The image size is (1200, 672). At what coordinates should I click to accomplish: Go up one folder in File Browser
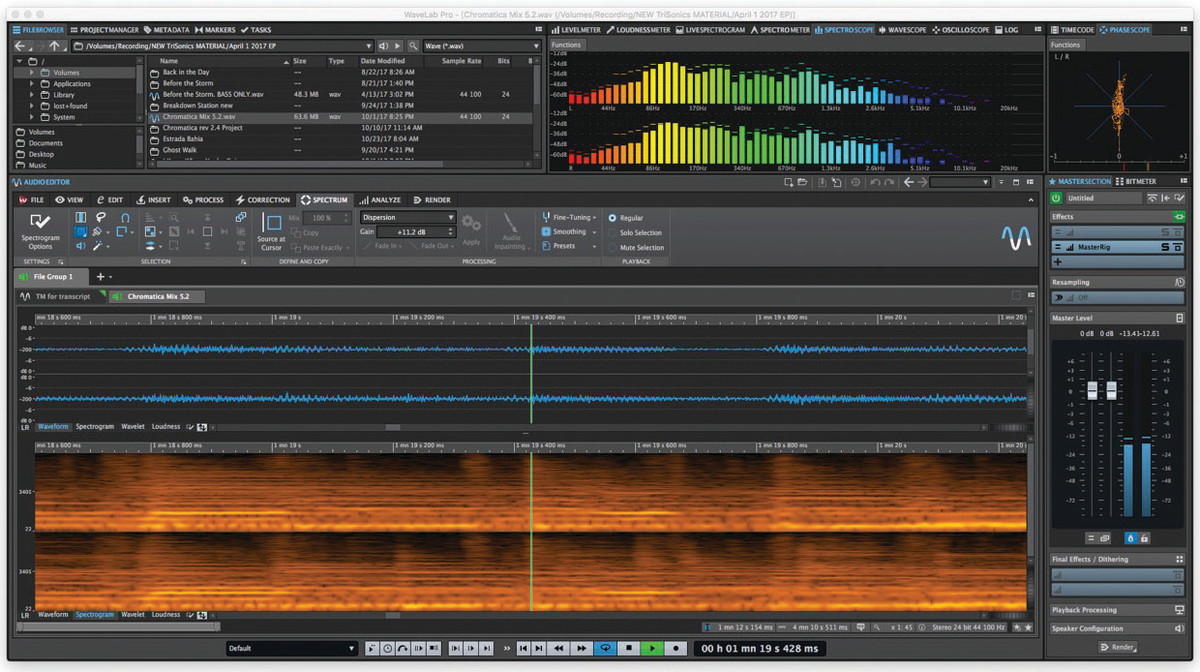55,46
